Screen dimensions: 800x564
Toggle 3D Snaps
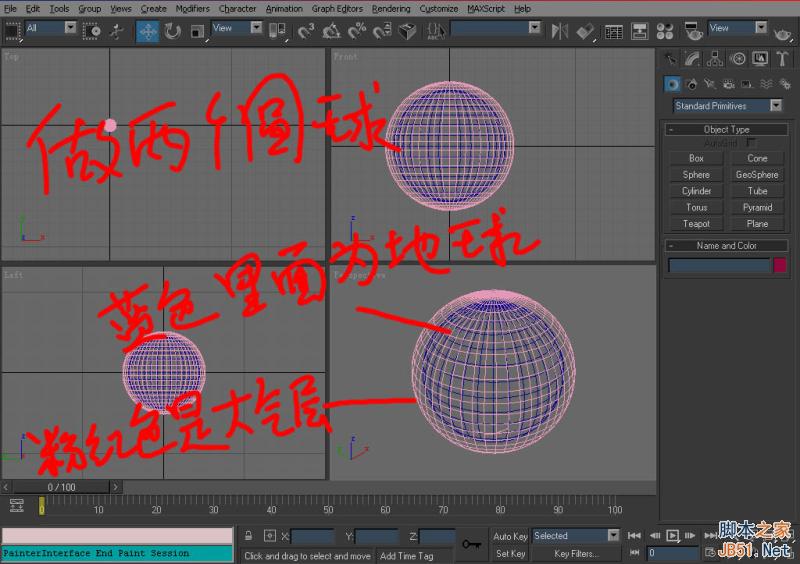coord(307,32)
